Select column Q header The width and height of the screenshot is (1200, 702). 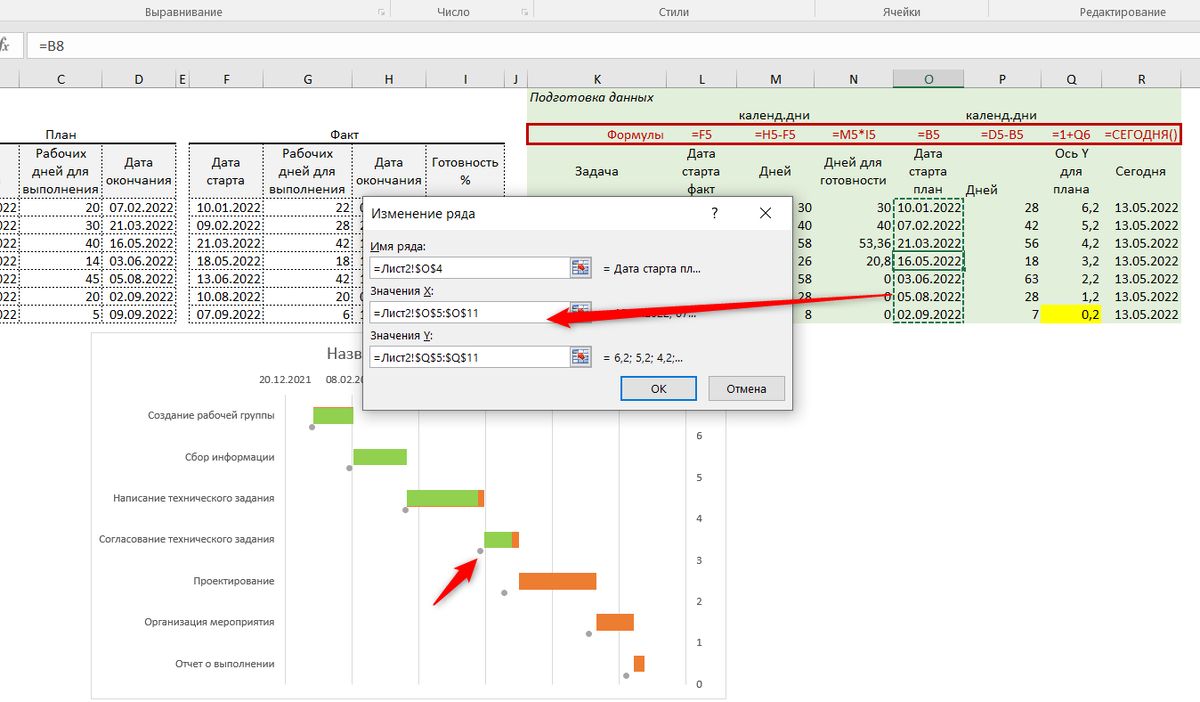click(1071, 79)
